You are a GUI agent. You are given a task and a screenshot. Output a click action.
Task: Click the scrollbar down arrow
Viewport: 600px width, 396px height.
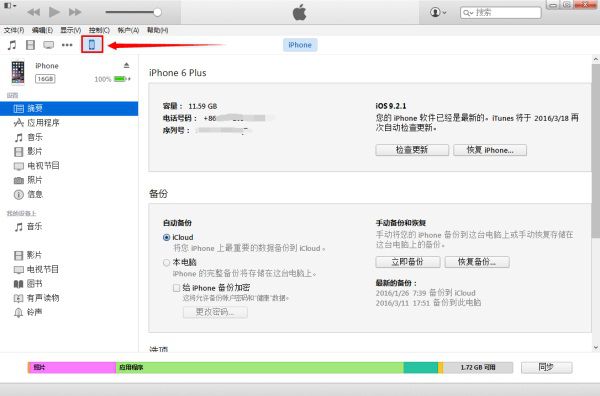pyautogui.click(x=596, y=347)
